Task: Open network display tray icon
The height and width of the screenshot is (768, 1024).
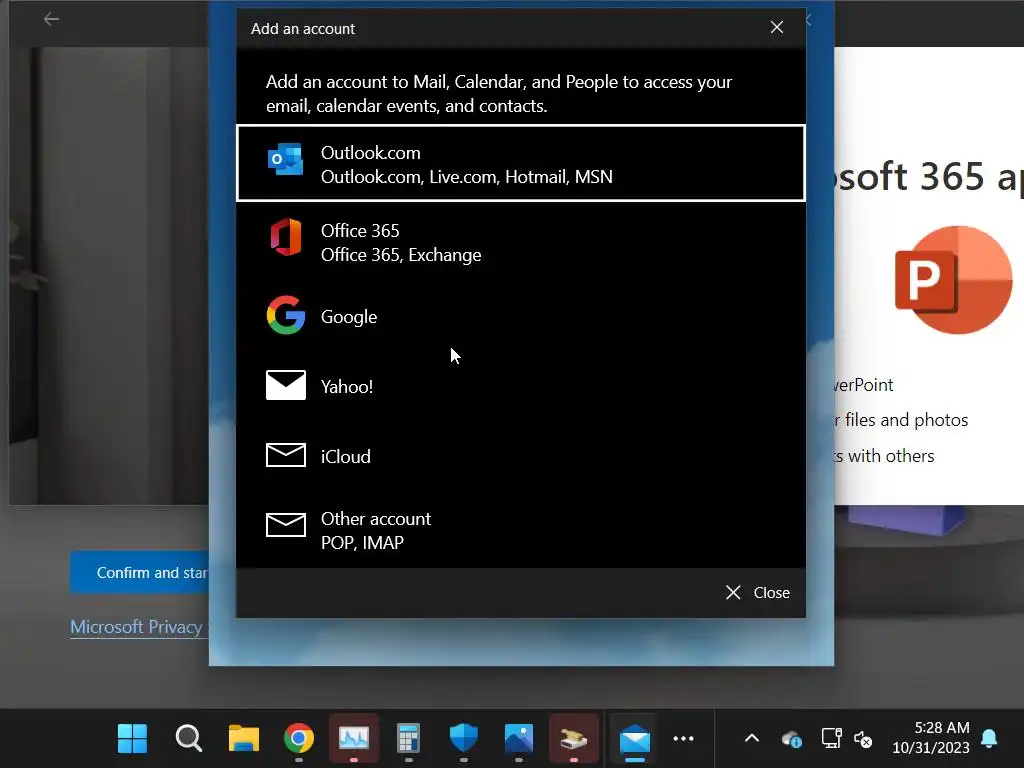Action: pyautogui.click(x=831, y=739)
